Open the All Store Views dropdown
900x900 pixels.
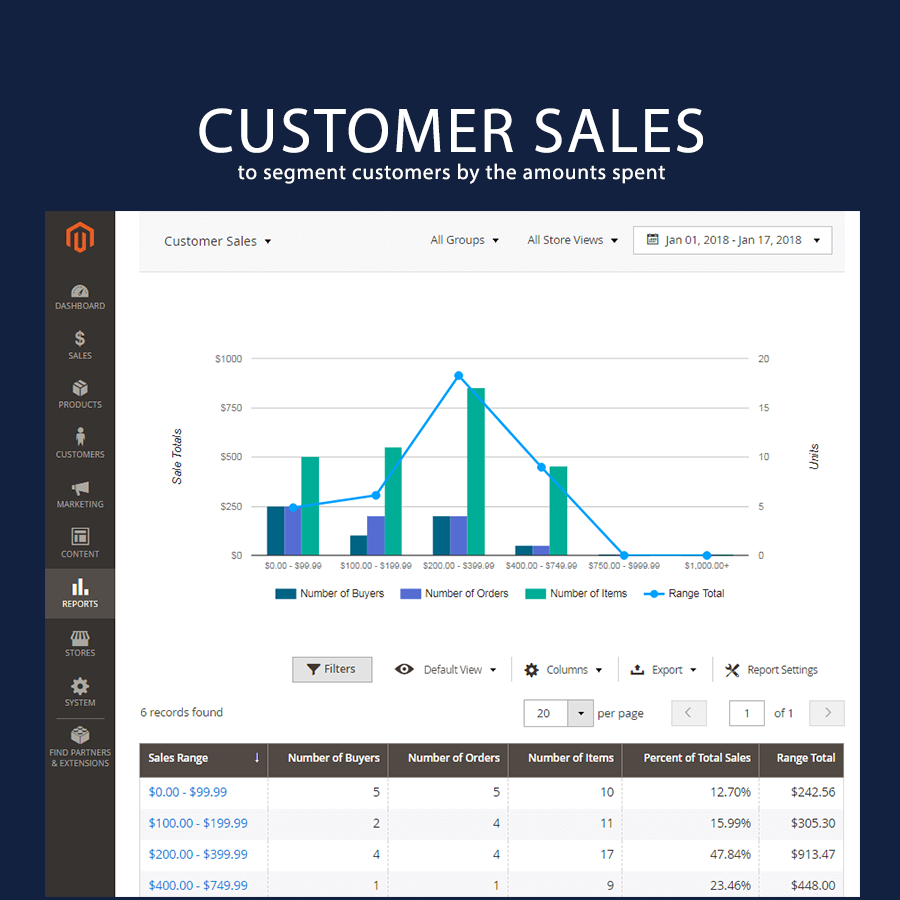coord(572,240)
